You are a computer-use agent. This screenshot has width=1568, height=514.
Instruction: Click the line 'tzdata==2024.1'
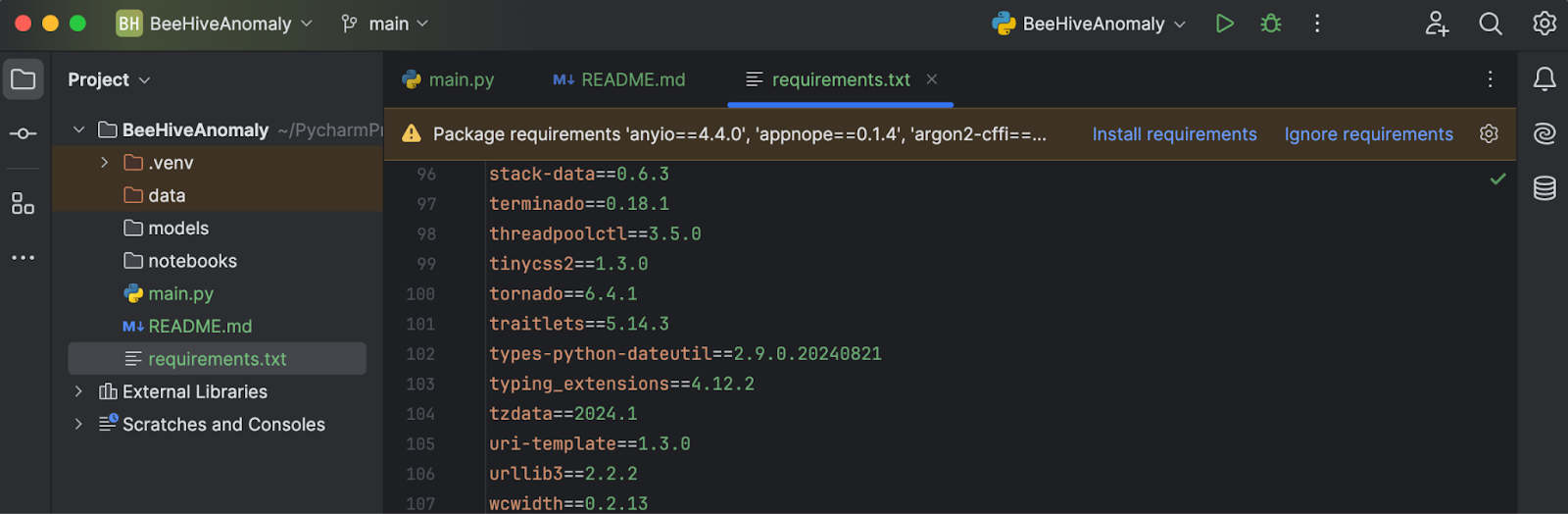click(x=563, y=414)
